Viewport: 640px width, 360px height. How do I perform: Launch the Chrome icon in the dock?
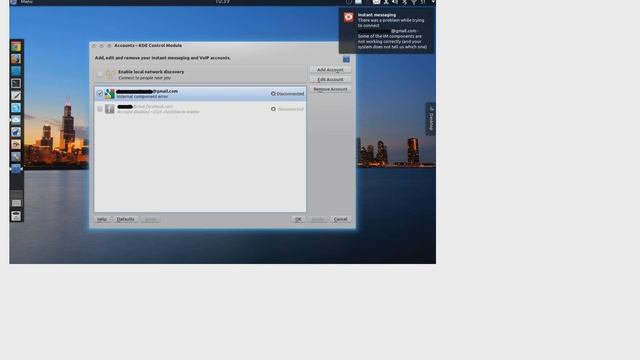tap(16, 47)
